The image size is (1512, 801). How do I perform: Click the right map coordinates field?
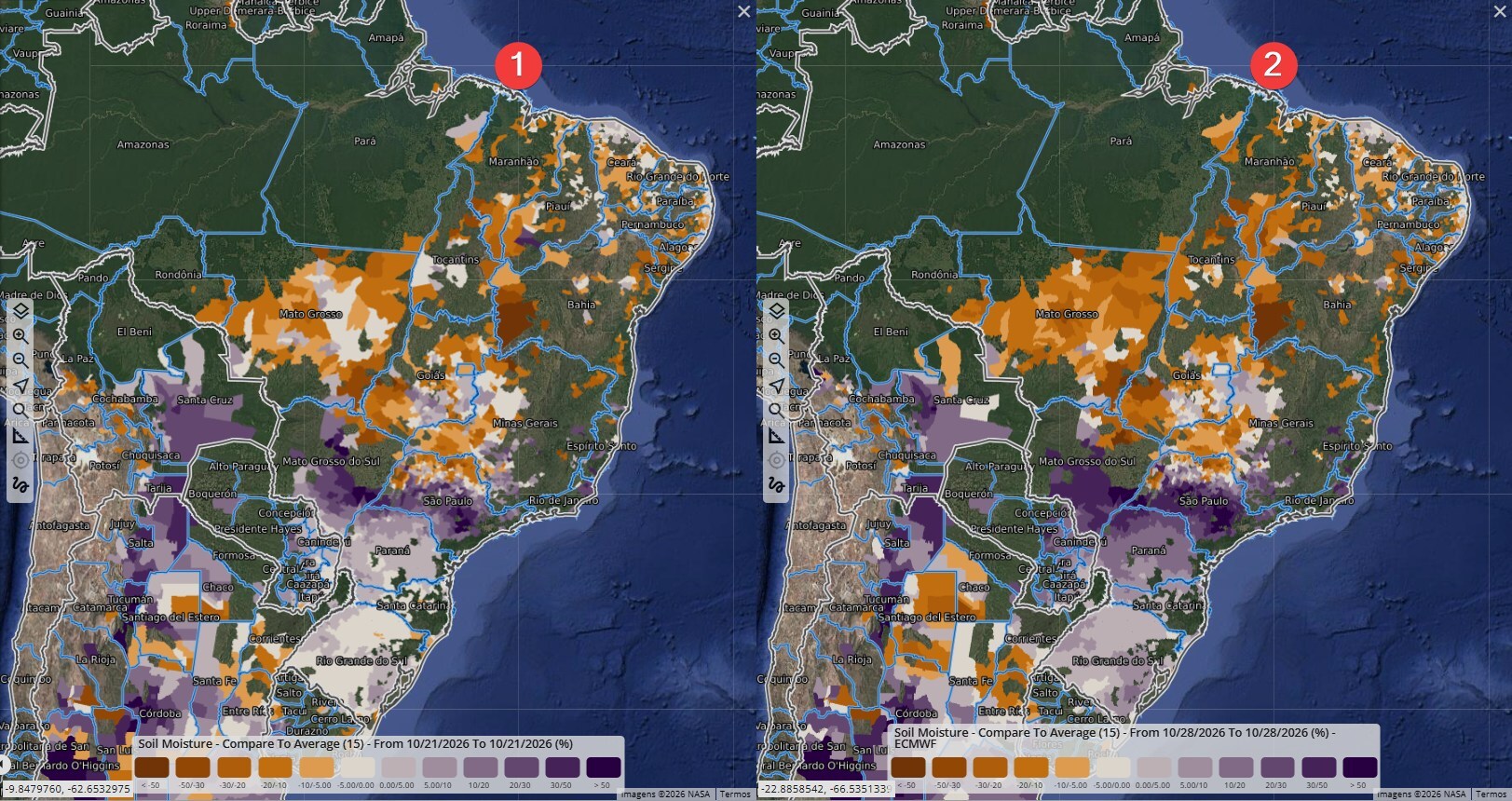coord(825,789)
